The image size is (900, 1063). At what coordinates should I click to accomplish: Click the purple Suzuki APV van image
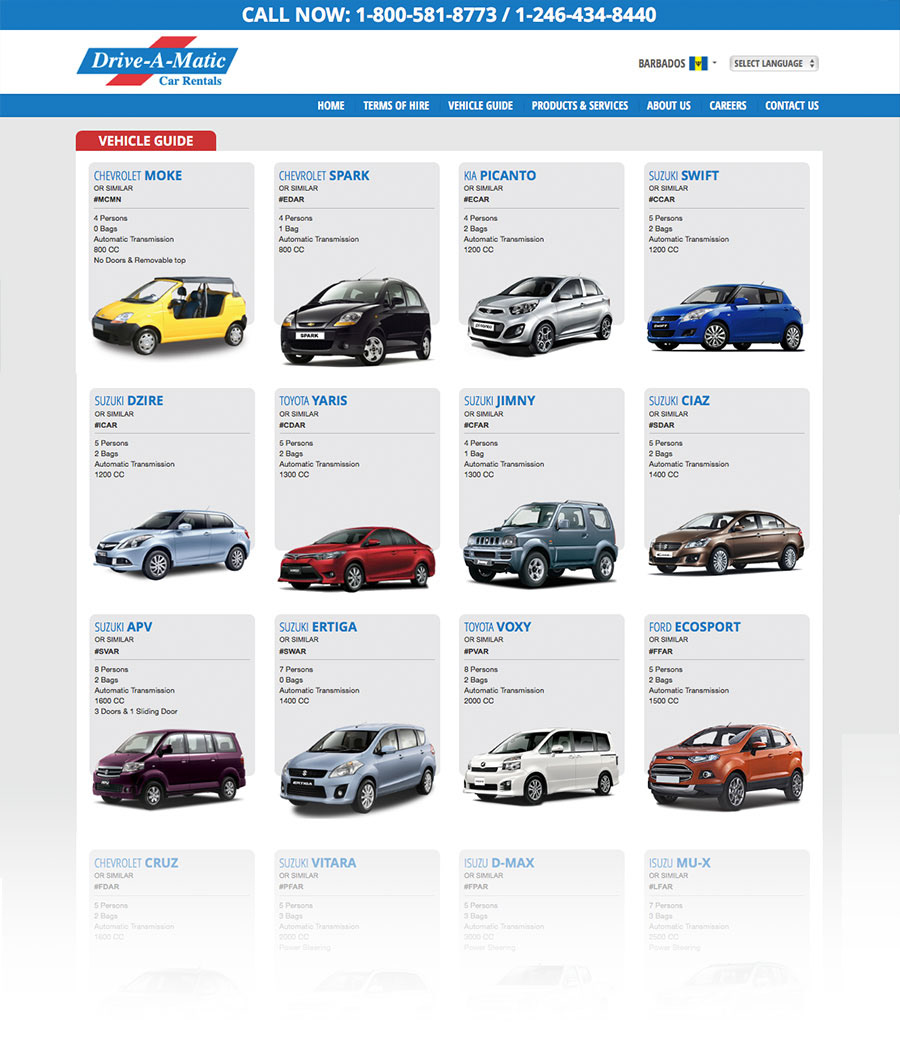click(x=169, y=768)
